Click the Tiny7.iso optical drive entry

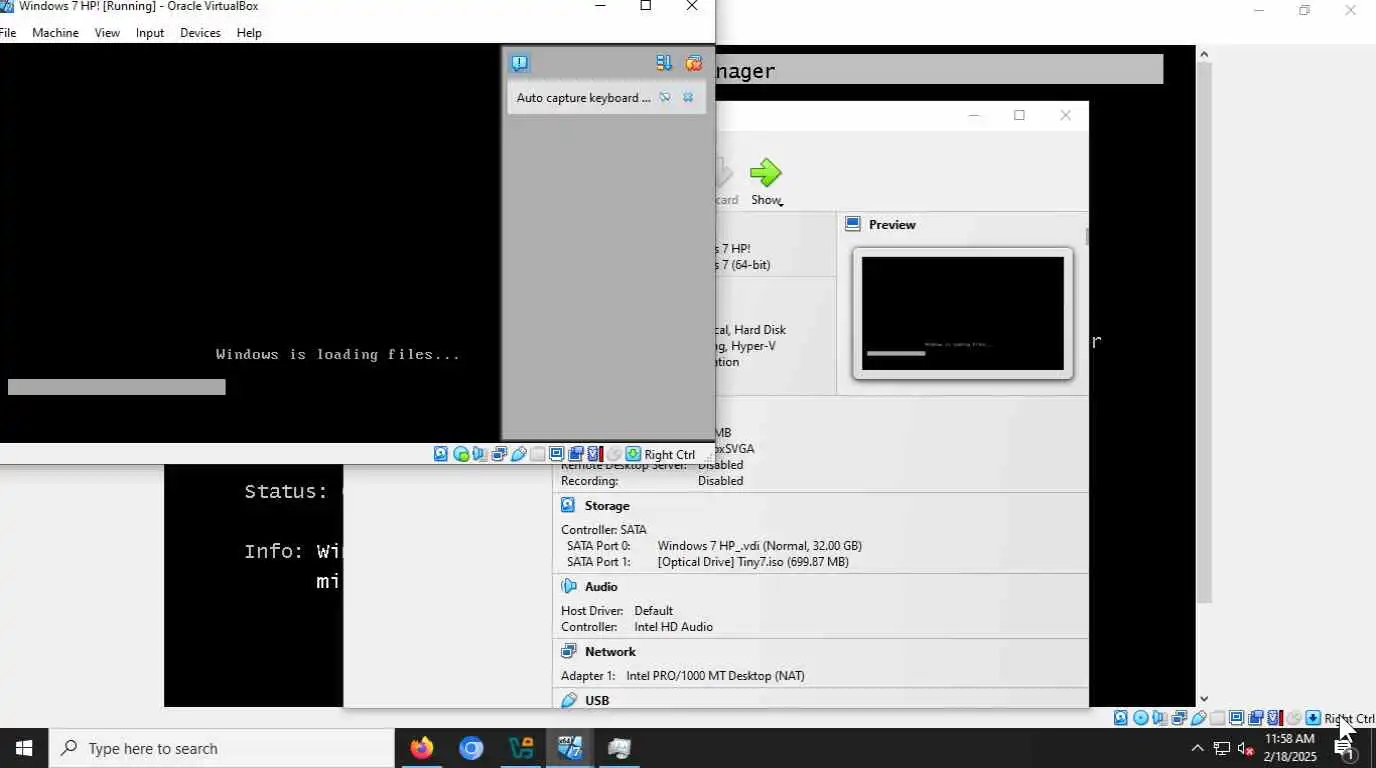[x=753, y=562]
